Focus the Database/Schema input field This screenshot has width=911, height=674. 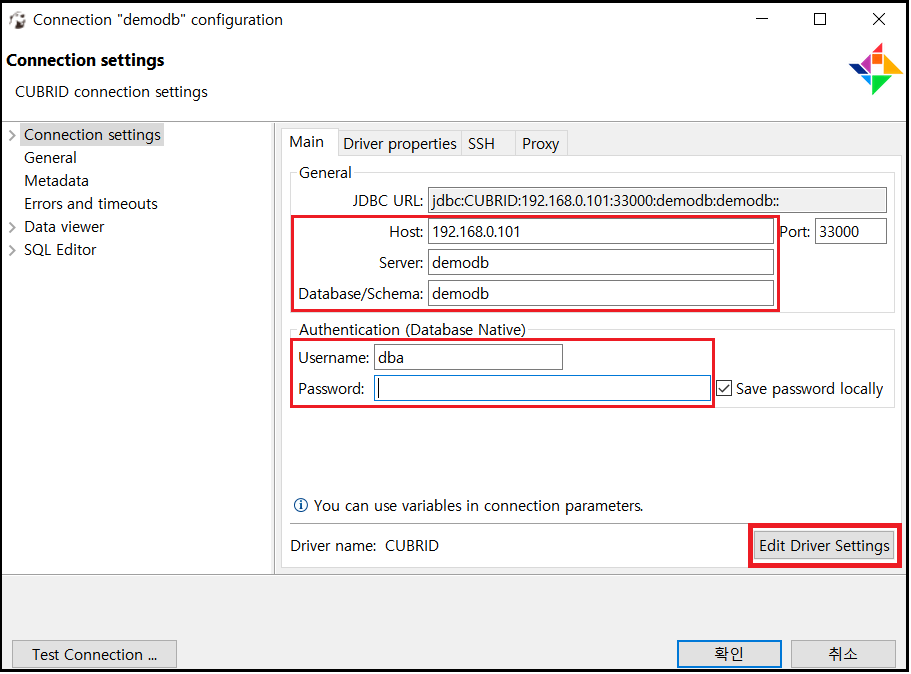click(601, 293)
